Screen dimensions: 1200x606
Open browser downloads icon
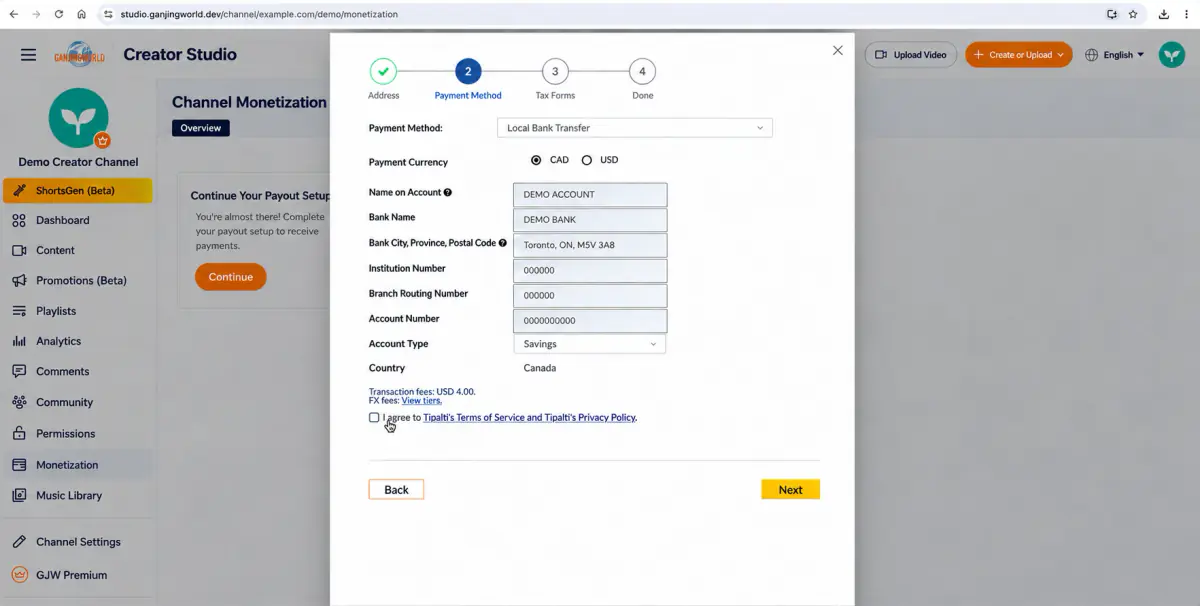1164,14
